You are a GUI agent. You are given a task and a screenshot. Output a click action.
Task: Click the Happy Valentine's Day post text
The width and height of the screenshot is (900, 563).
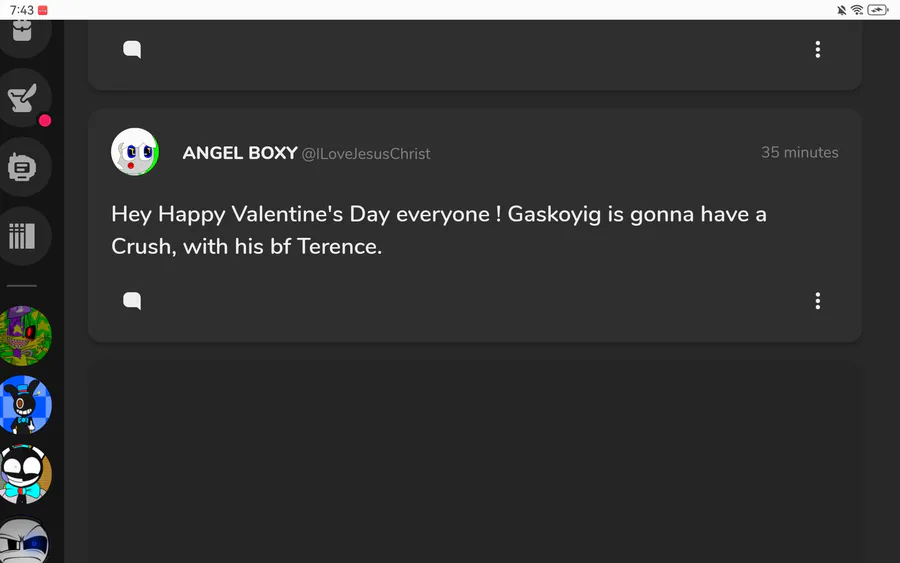[x=438, y=230]
